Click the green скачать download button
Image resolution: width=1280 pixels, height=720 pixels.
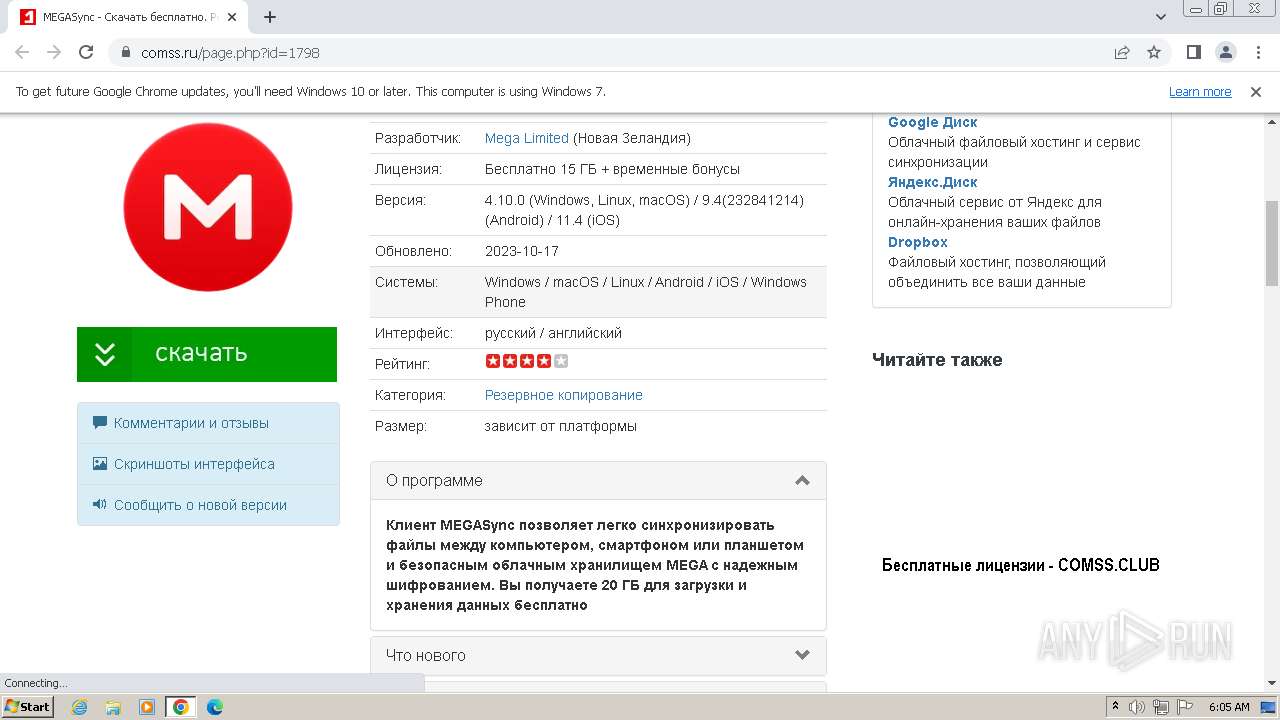(x=207, y=354)
